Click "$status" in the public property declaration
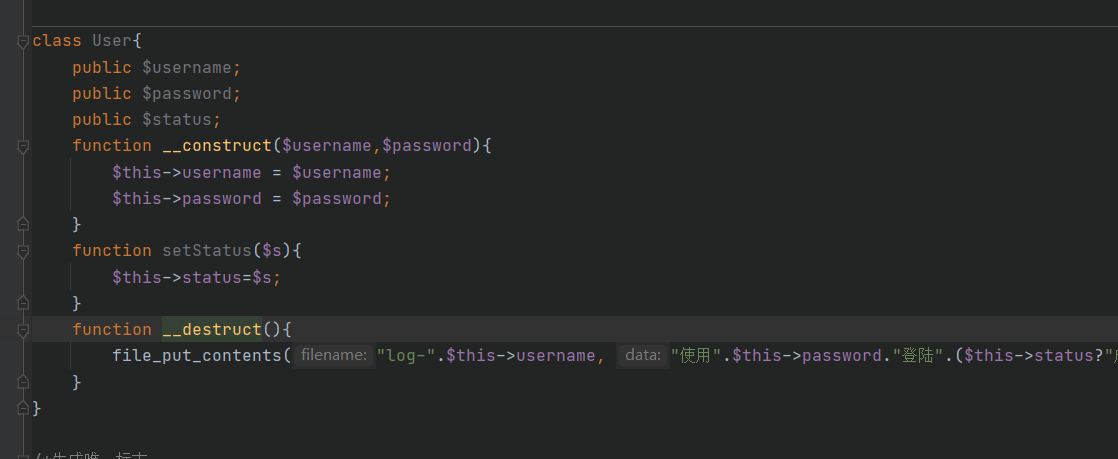The width and height of the screenshot is (1118, 459). 177,119
